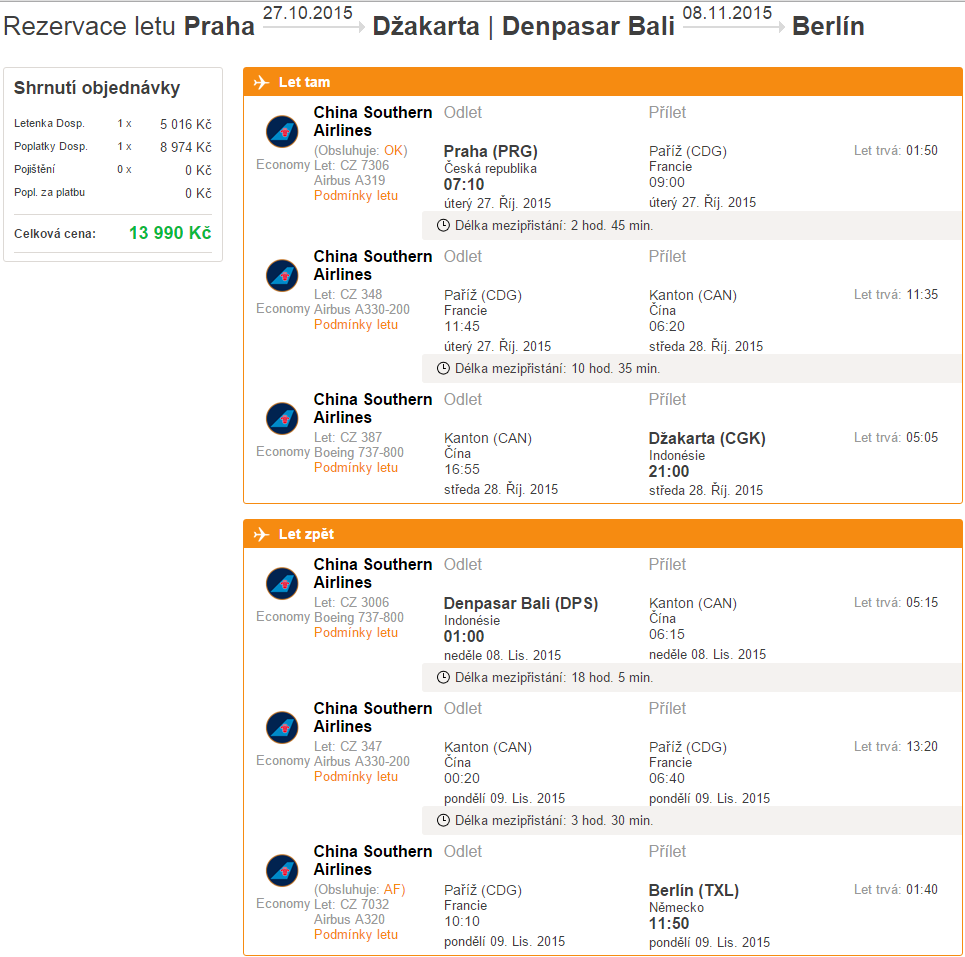Screen dimensions: 965x957
Task: Click clock icon beside 2 hod. 45 min. layover
Action: [443, 225]
